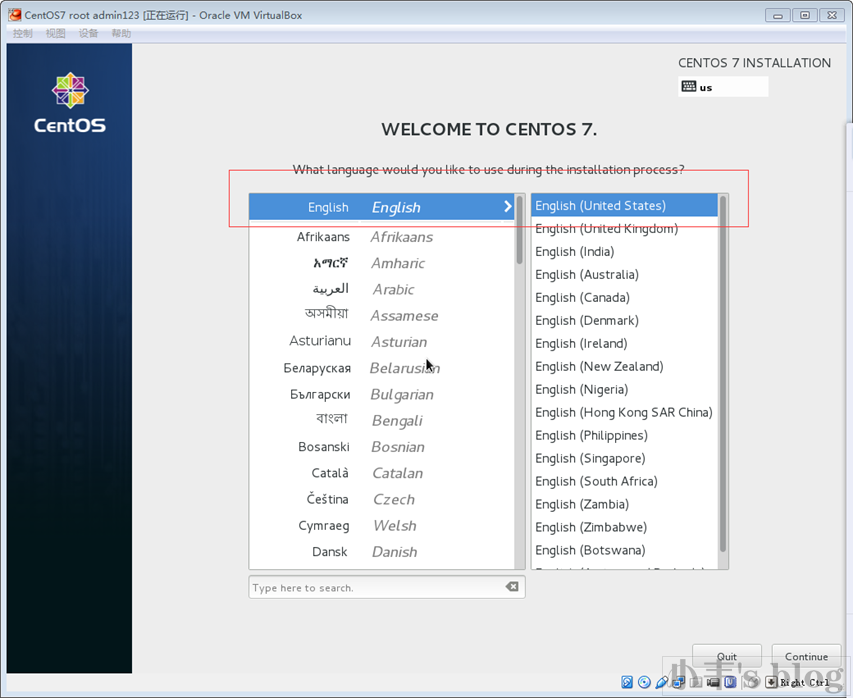Click the optical disc status icon
Screen dimensions: 853x698
pos(644,682)
